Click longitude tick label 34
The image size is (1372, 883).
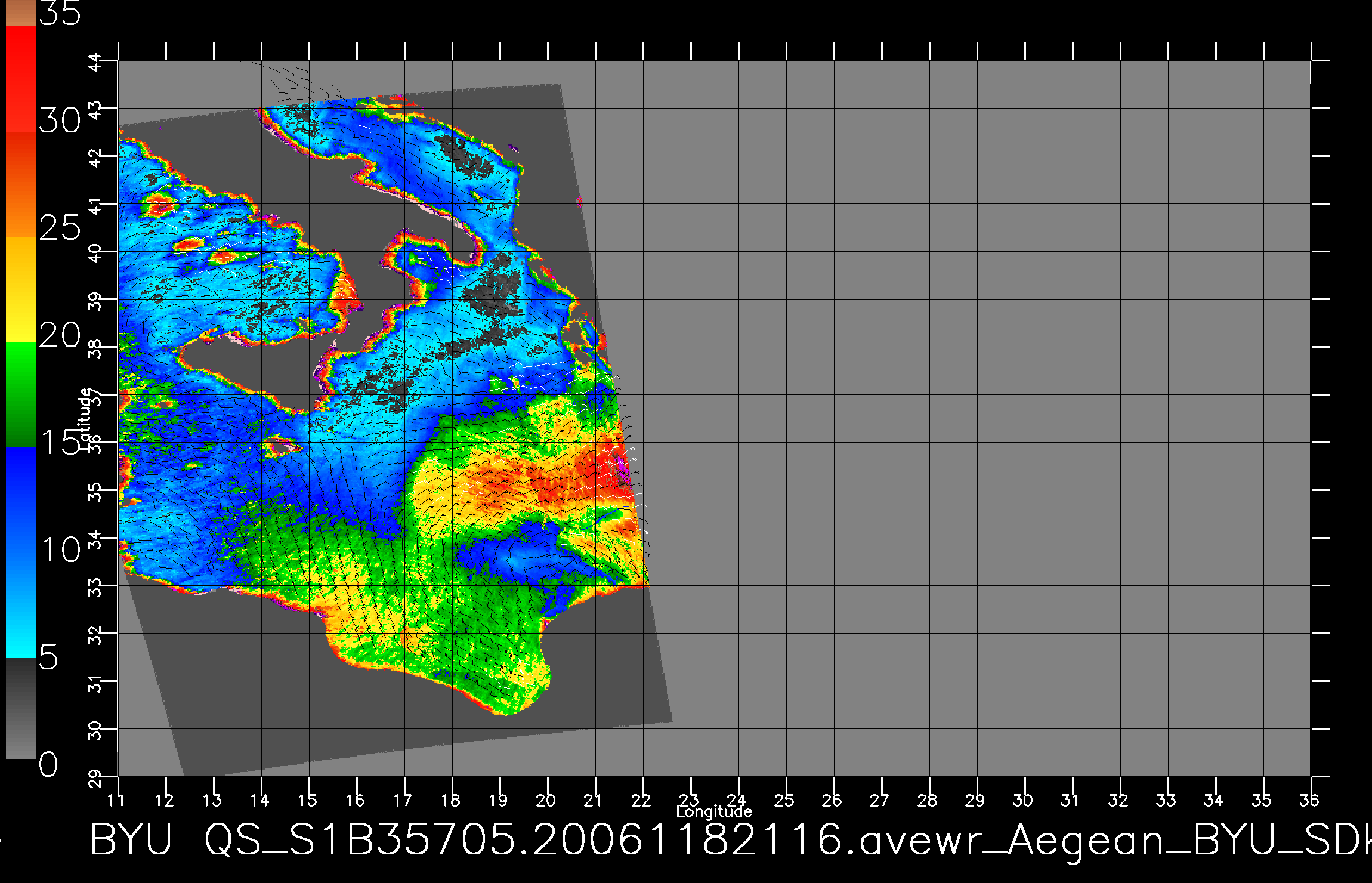point(1214,800)
